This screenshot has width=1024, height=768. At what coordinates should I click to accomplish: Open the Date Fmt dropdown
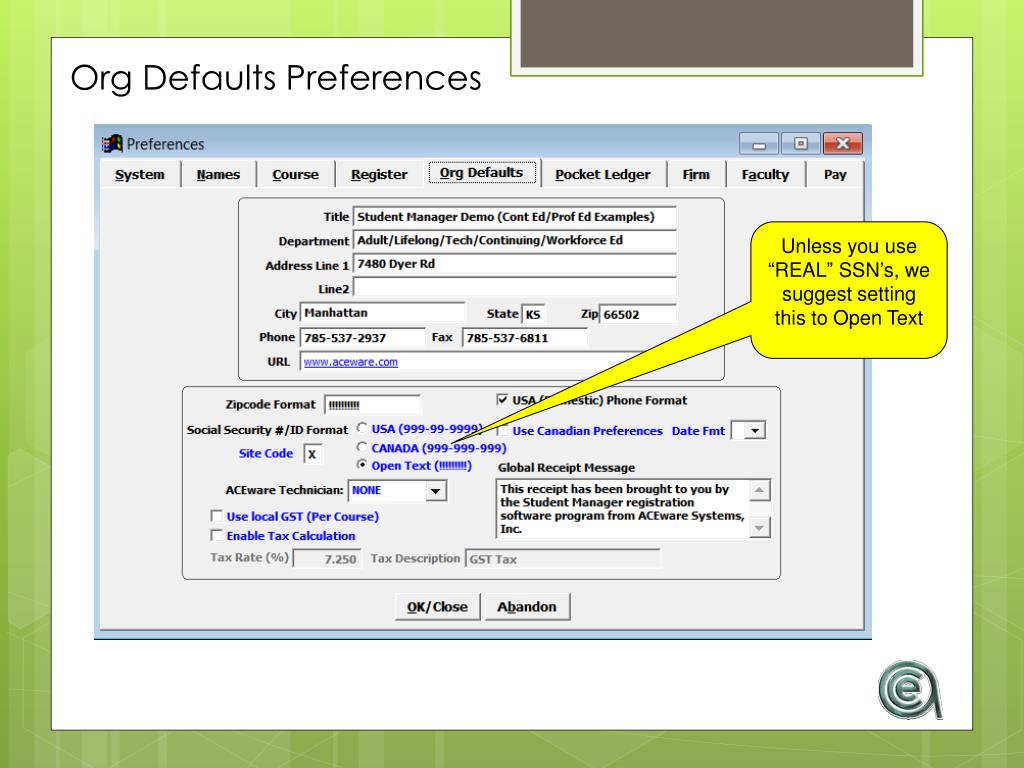(755, 431)
